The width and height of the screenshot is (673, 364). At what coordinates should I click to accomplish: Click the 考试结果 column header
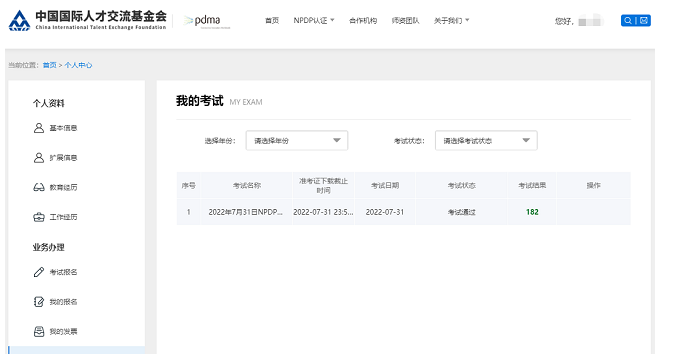point(532,185)
